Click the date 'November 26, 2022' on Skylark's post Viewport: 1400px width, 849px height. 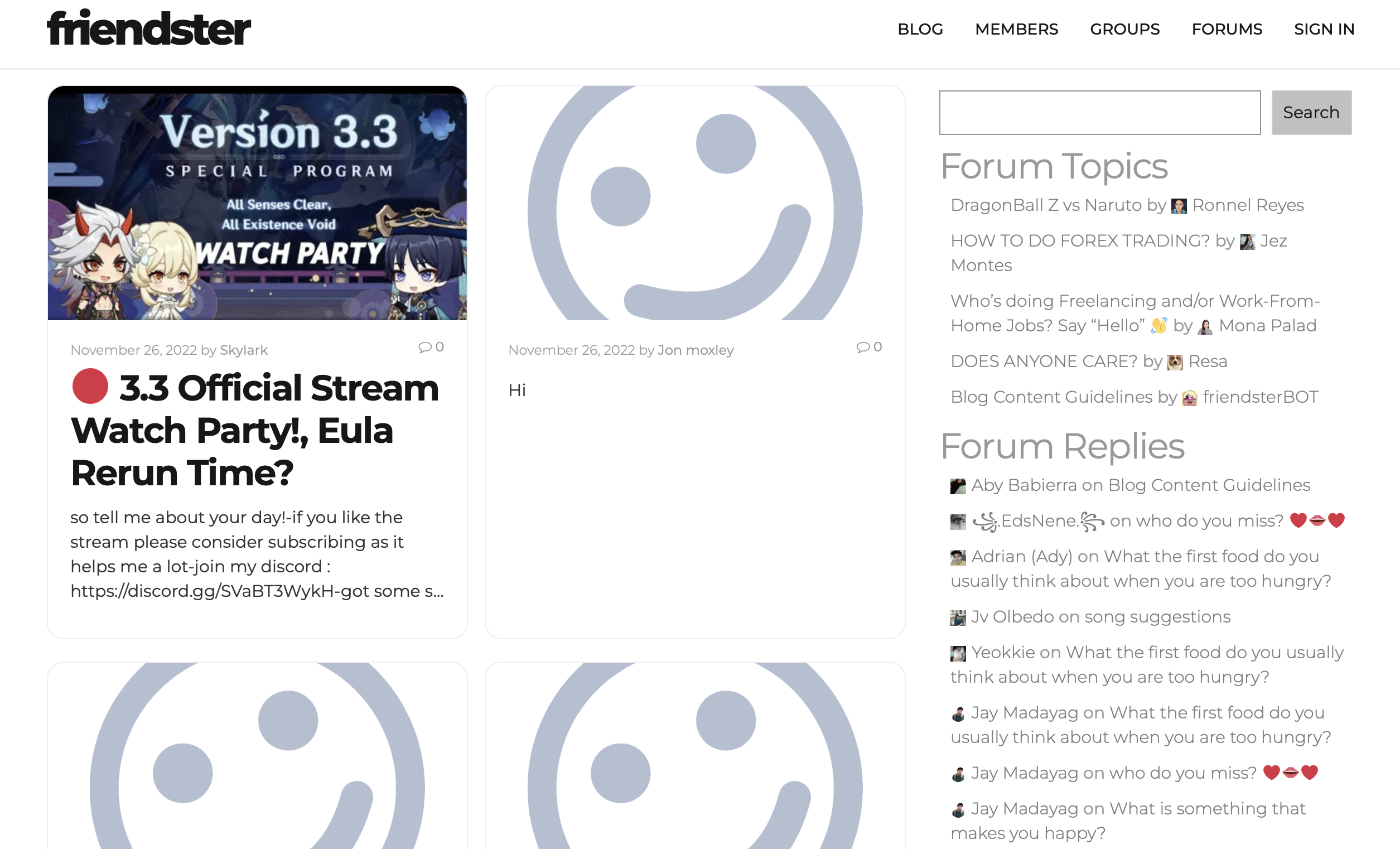pos(133,350)
